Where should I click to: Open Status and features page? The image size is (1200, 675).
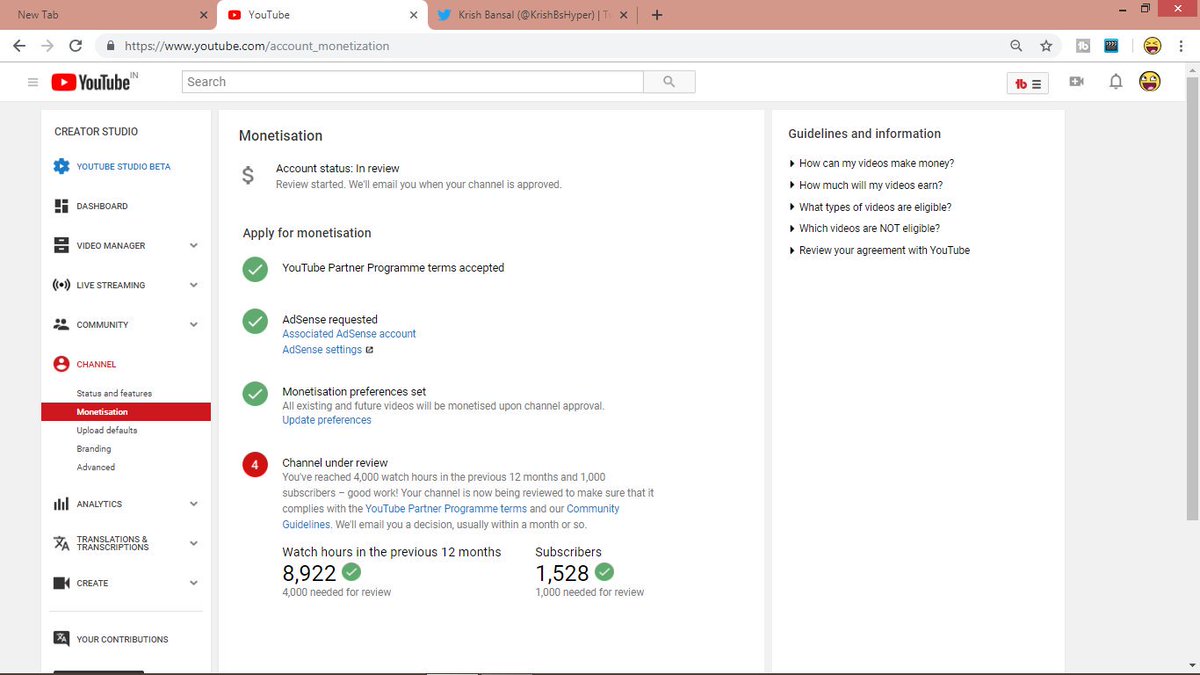click(114, 393)
